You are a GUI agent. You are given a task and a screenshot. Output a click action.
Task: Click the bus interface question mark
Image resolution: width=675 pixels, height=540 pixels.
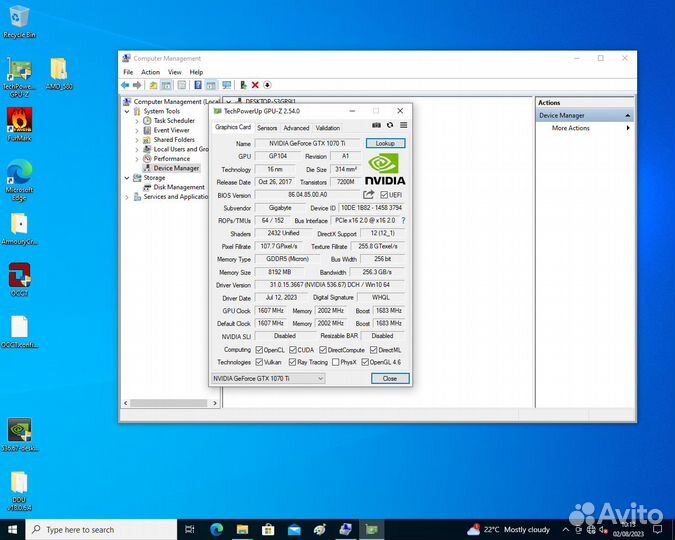point(403,220)
